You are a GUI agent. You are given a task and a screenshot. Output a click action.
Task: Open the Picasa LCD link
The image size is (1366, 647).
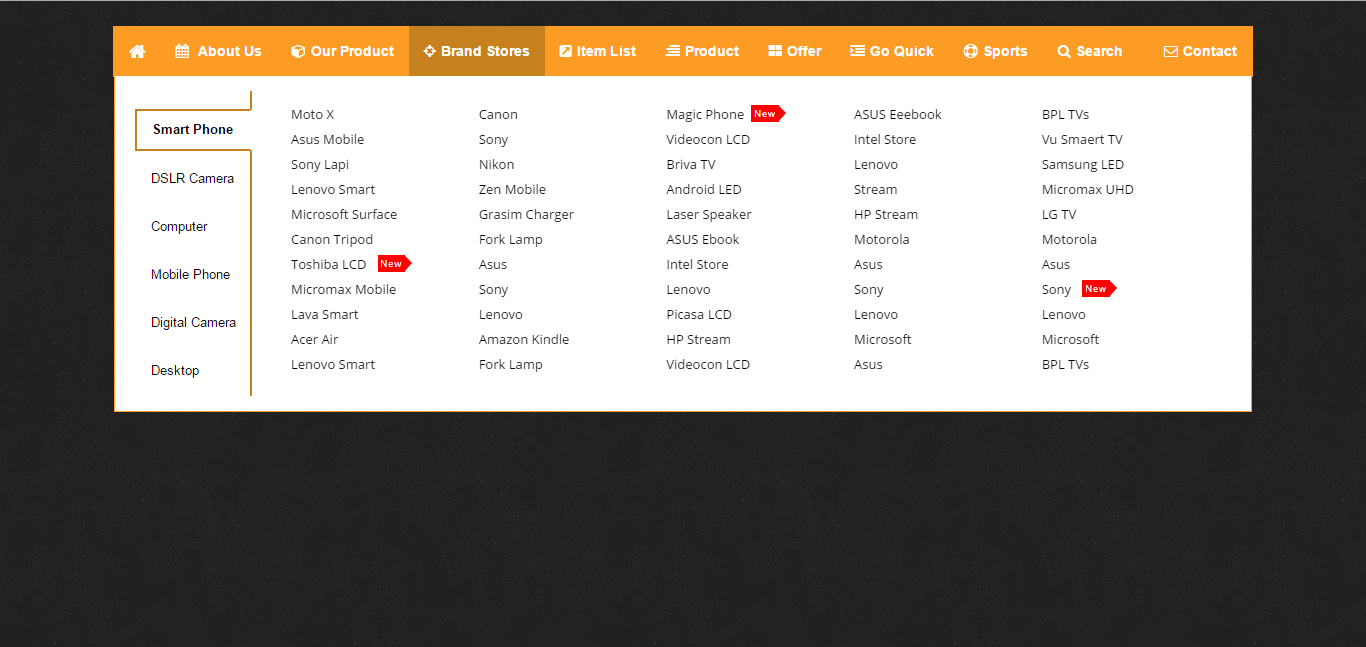[x=700, y=314]
